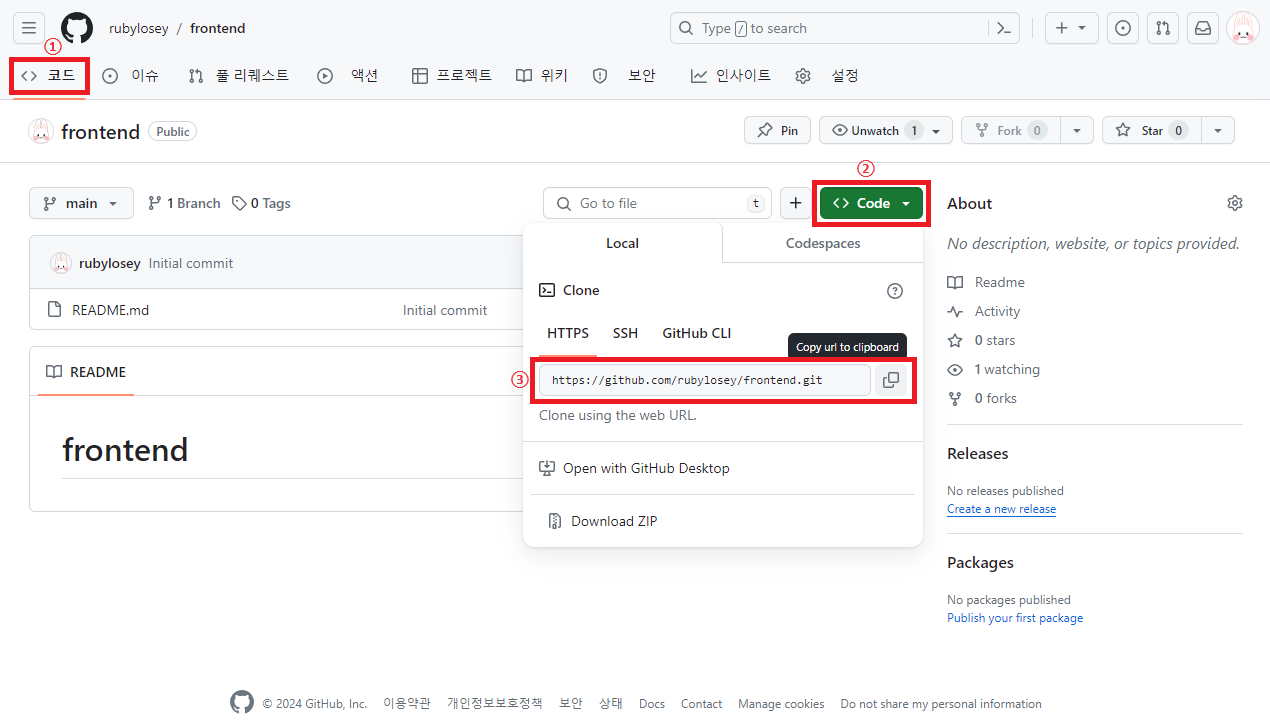Open pull requests icon in header
Image resolution: width=1270 pixels, height=720 pixels.
click(x=1163, y=28)
